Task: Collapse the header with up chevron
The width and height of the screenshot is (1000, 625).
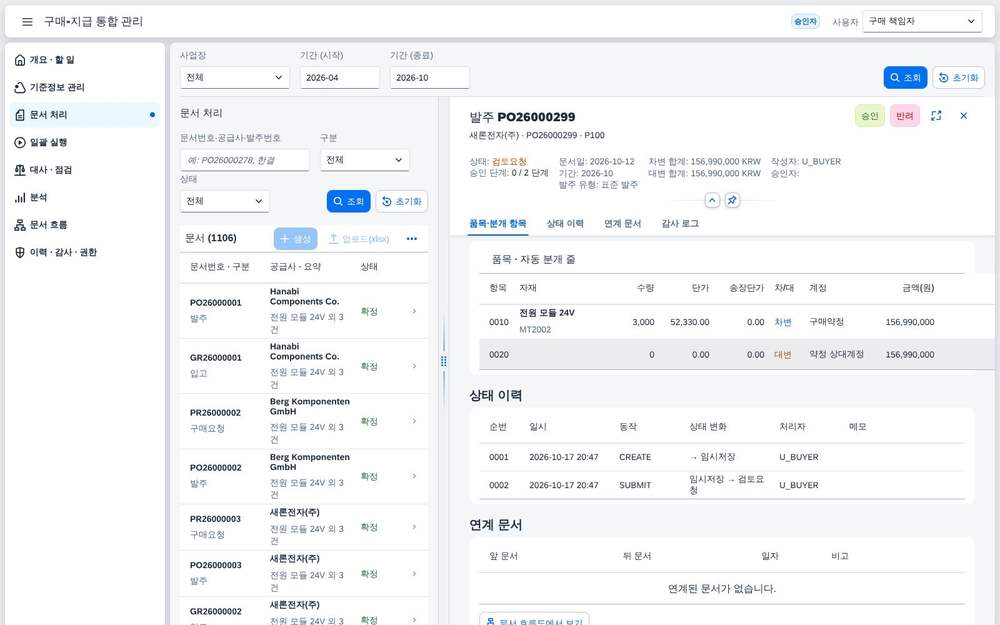Action: (x=712, y=200)
